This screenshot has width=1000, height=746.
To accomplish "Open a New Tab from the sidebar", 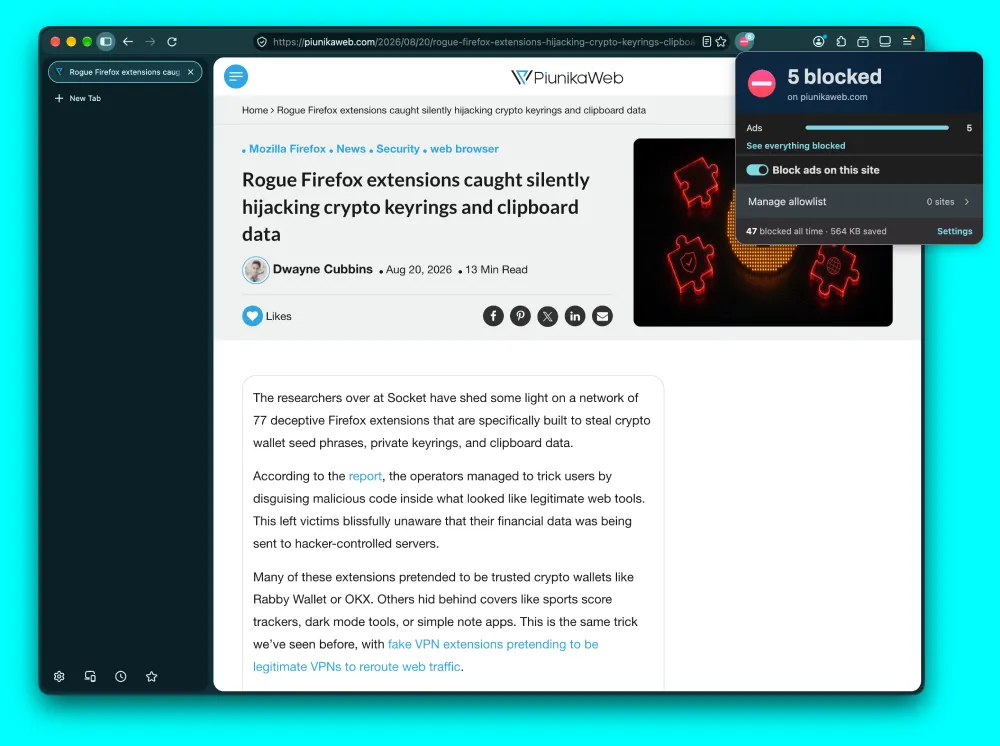I will (x=78, y=98).
